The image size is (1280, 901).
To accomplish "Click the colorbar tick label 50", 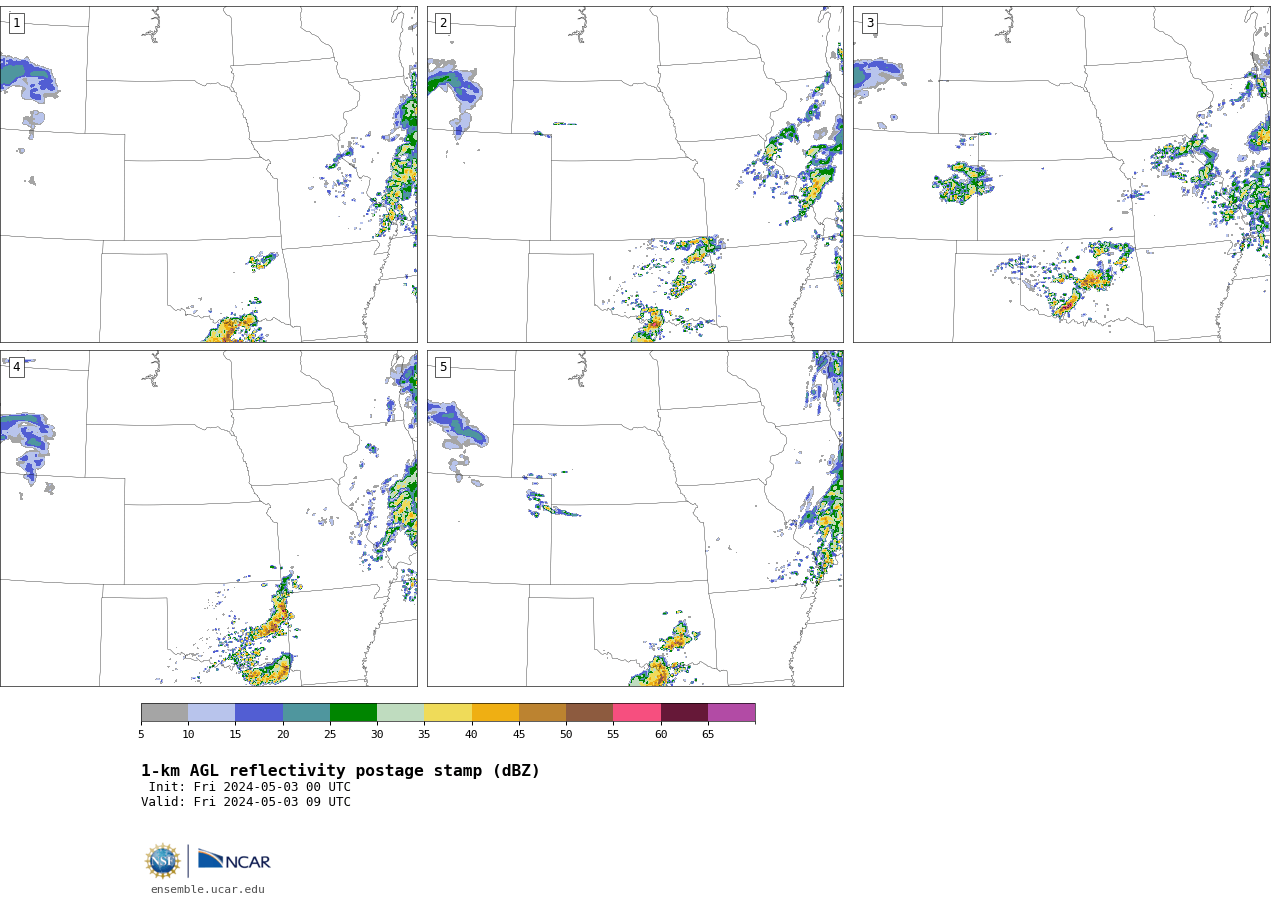I will (x=566, y=734).
